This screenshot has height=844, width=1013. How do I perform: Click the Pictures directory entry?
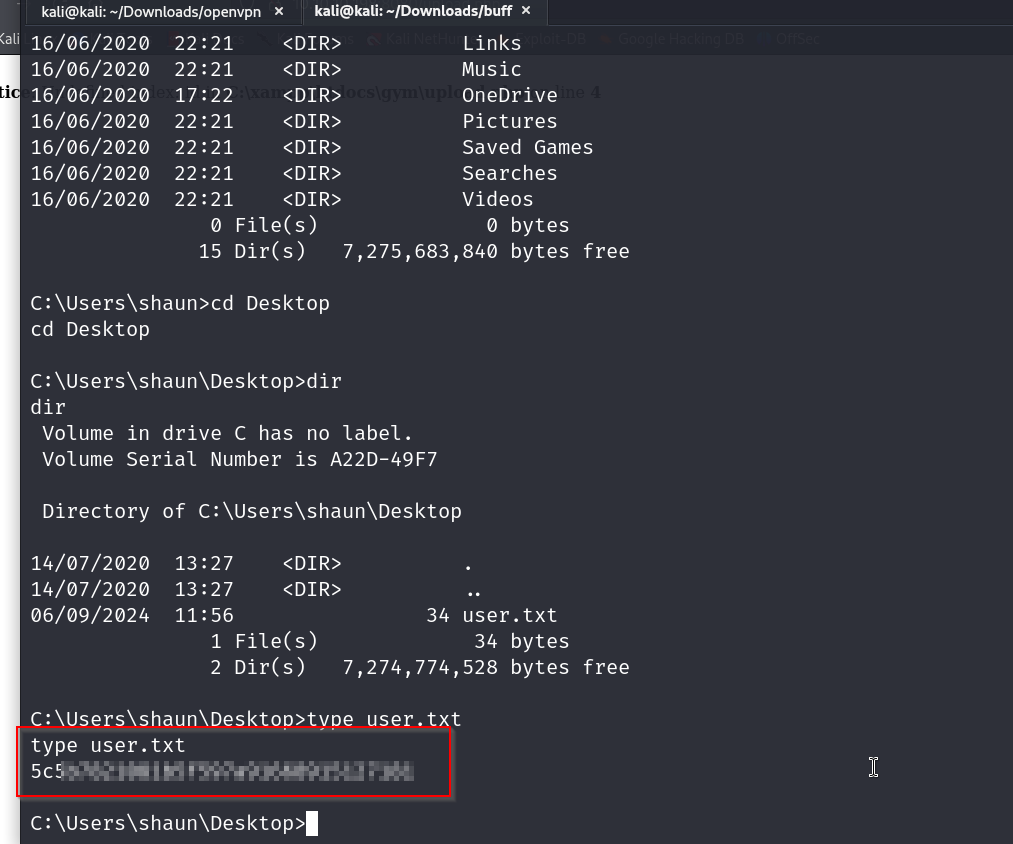[x=509, y=122]
